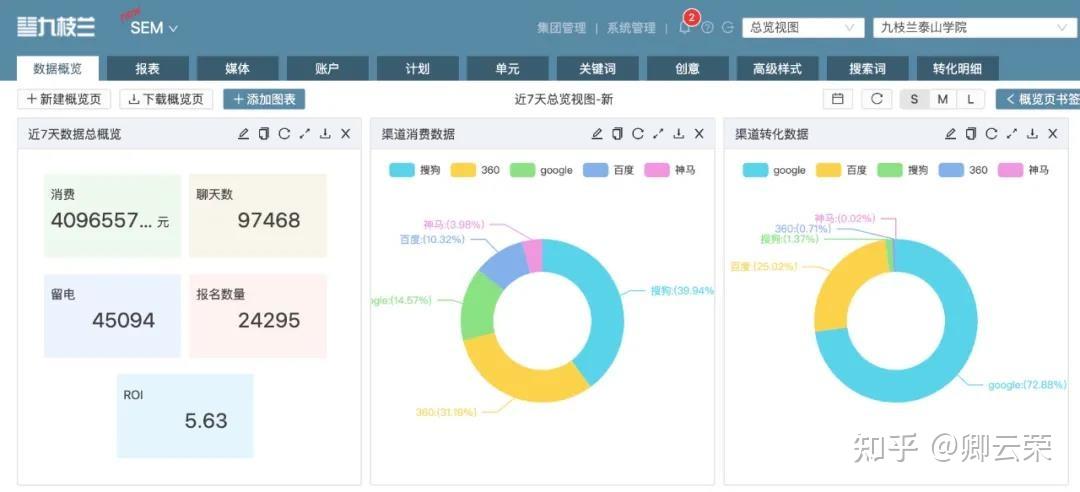The image size is (1080, 492).
Task: Switch to the L size toggle
Action: point(970,99)
